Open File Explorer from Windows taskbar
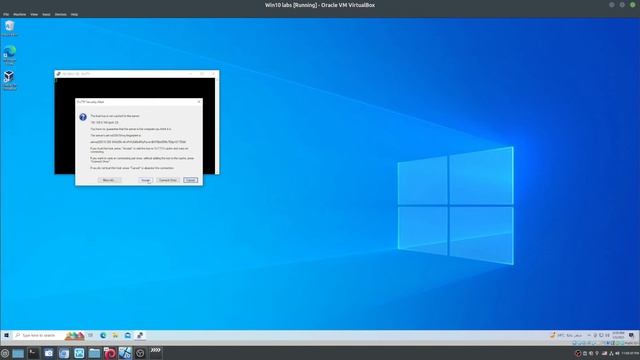This screenshot has height=360, width=640. tap(116, 335)
